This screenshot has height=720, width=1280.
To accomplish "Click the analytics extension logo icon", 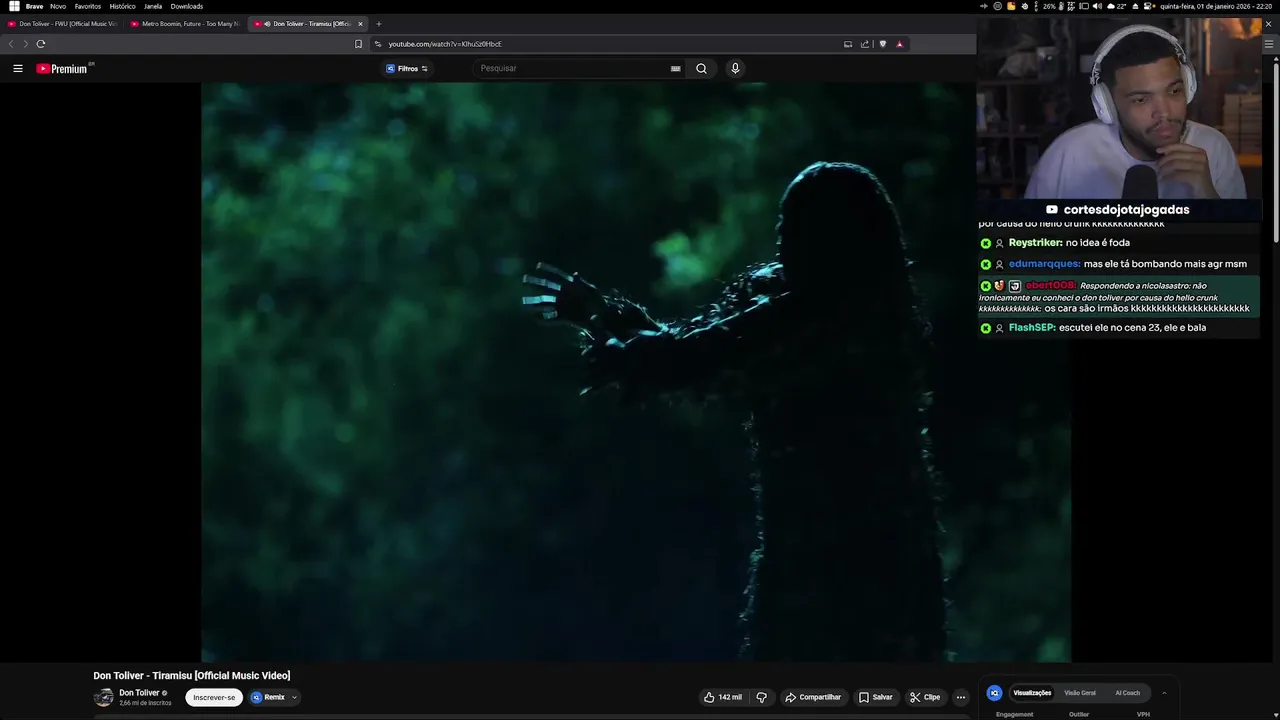I will pyautogui.click(x=994, y=693).
